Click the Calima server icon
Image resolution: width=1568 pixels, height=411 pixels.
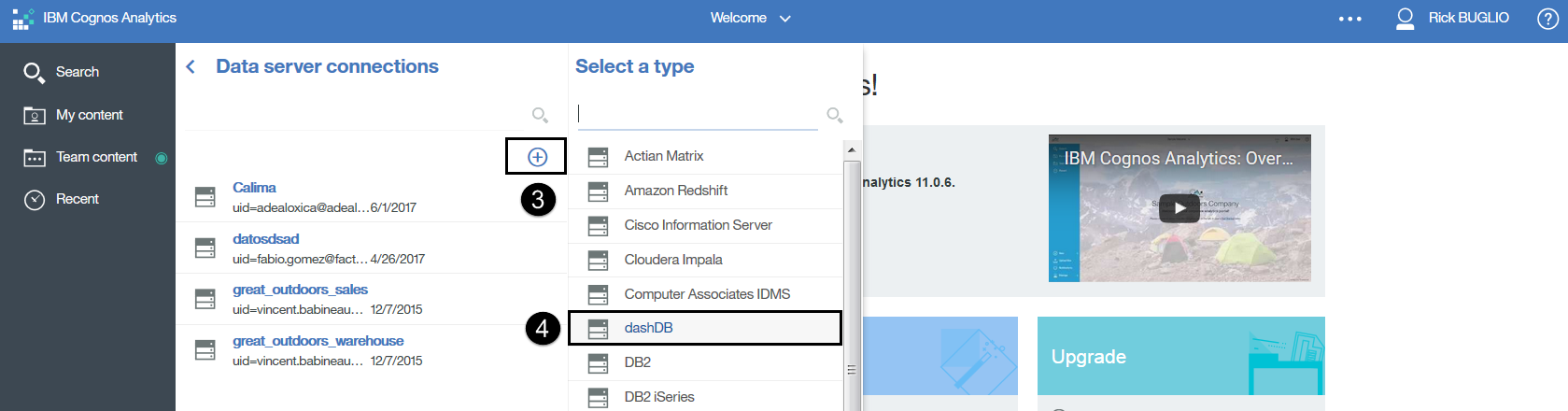pos(205,196)
